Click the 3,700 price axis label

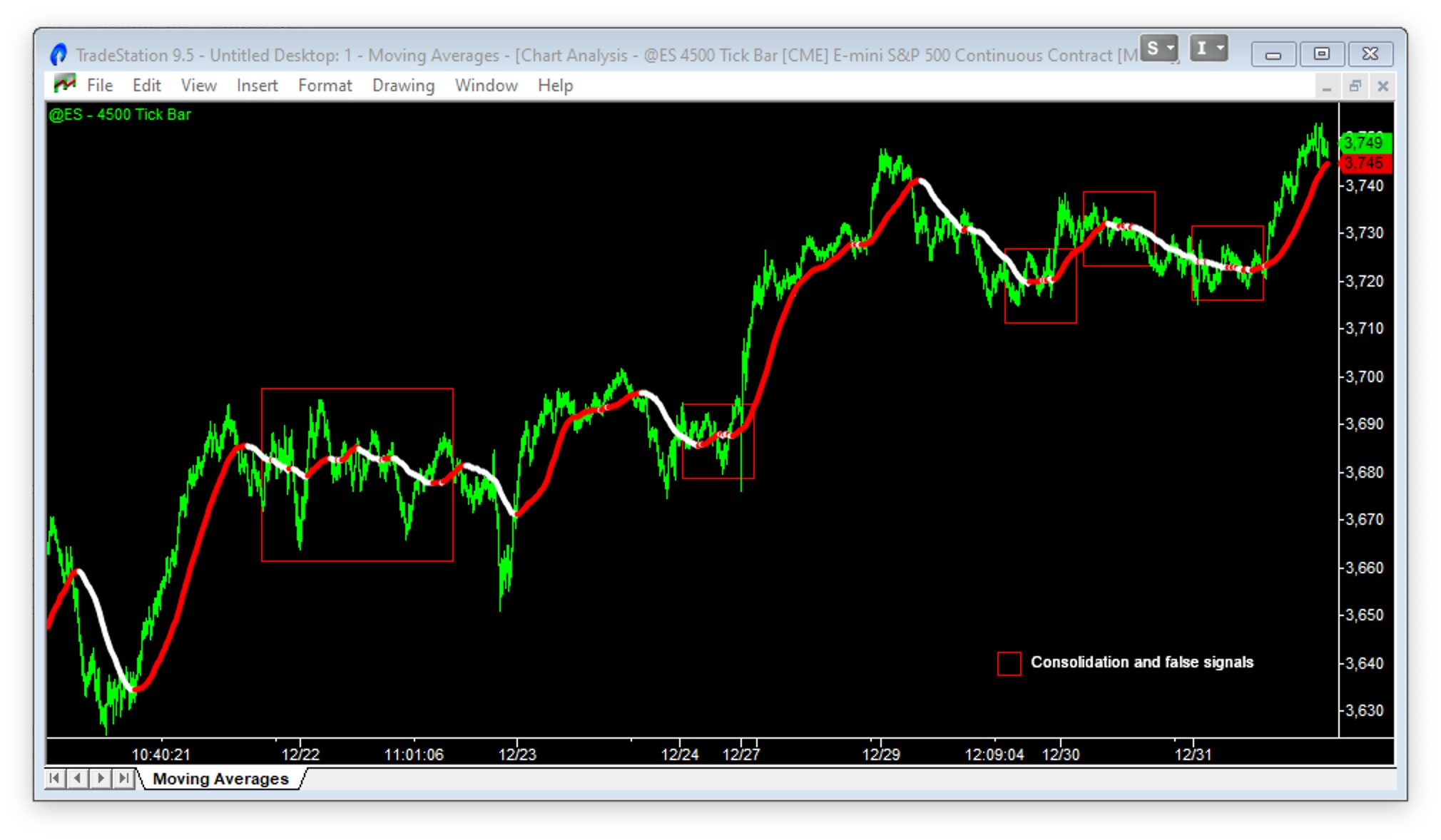(1364, 377)
